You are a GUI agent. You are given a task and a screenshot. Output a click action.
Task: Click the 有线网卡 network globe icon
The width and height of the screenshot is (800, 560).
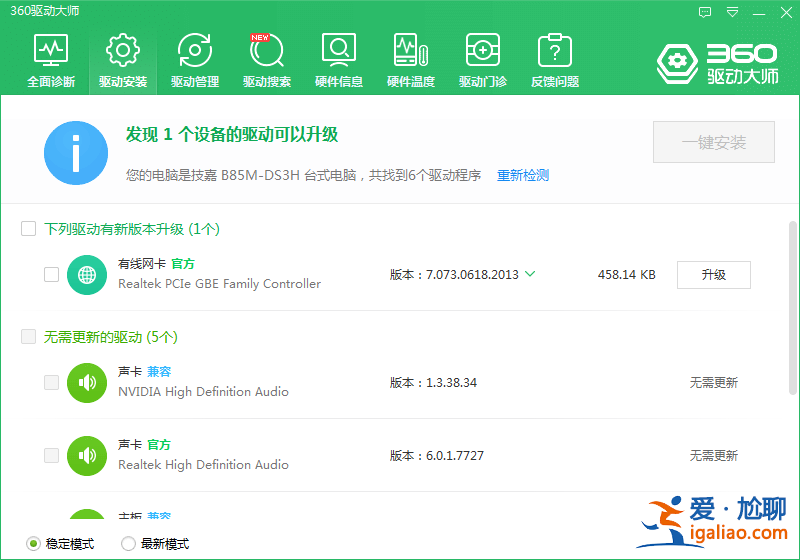[87, 275]
